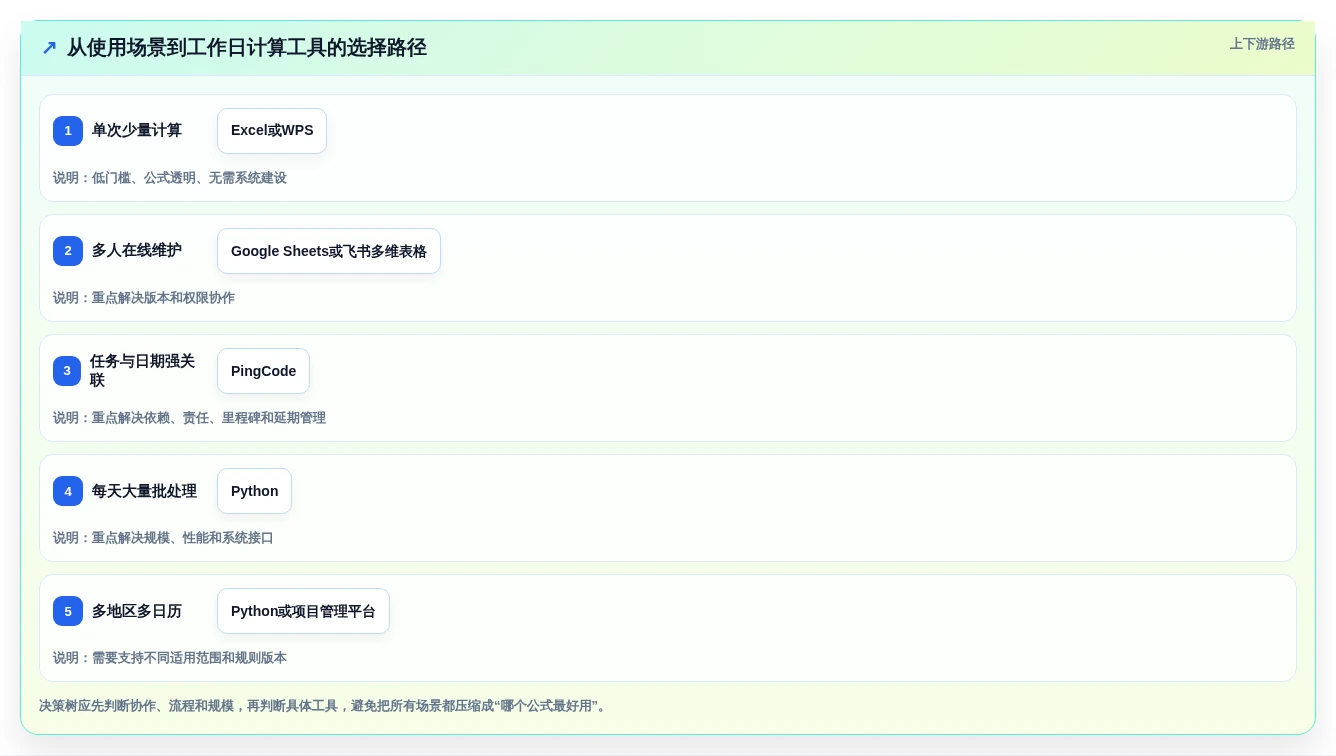Click the footer sentence starting with 决策树应先判断

pos(323,706)
